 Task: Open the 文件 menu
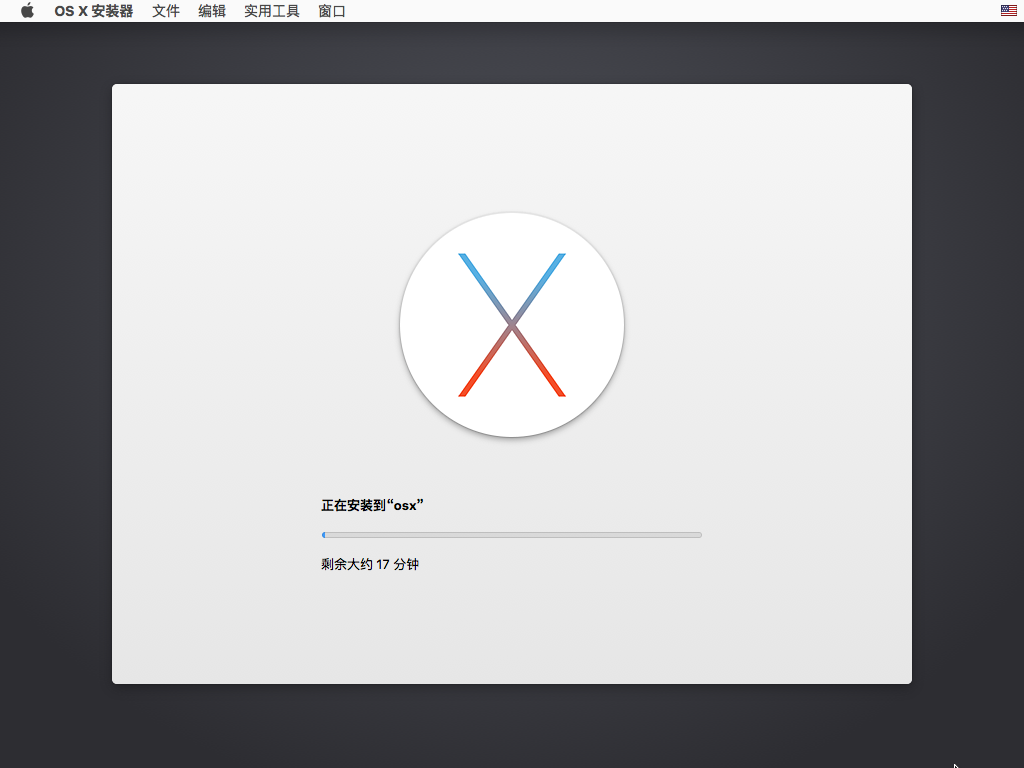click(x=166, y=11)
